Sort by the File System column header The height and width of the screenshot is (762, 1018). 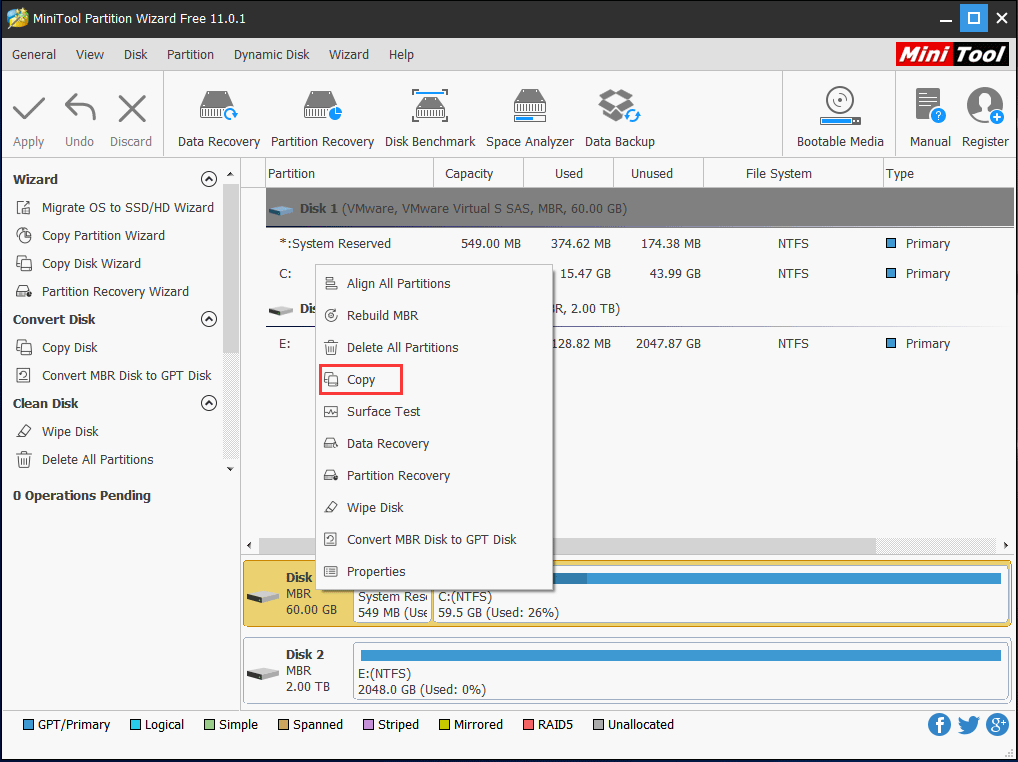tap(793, 173)
